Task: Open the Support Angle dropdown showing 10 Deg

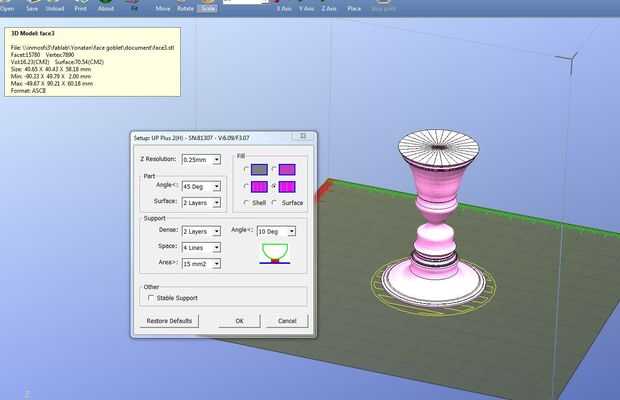Action: pyautogui.click(x=276, y=231)
